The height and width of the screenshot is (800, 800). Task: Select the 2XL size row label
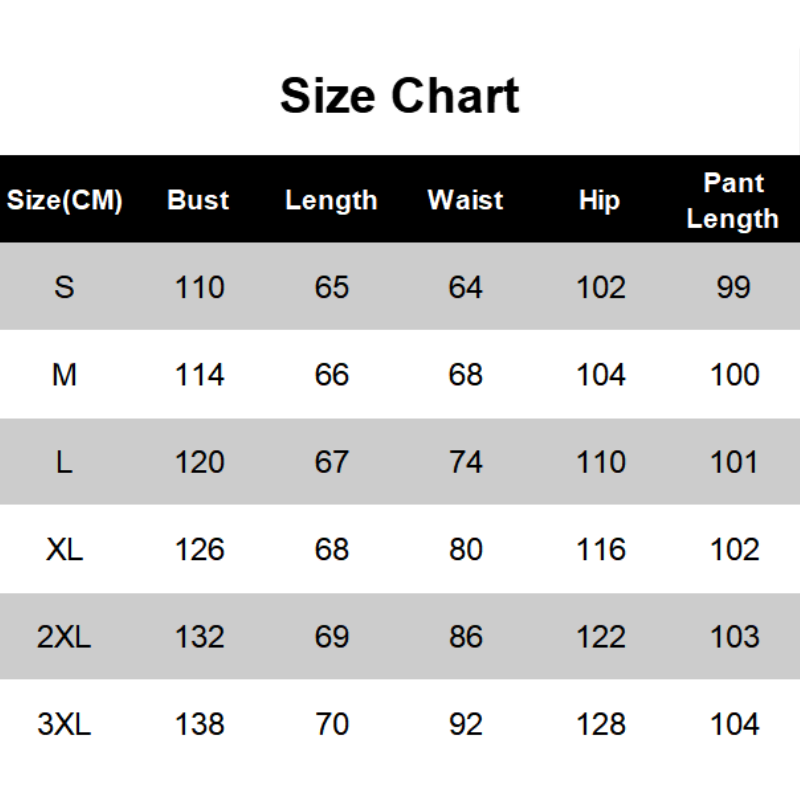65,636
